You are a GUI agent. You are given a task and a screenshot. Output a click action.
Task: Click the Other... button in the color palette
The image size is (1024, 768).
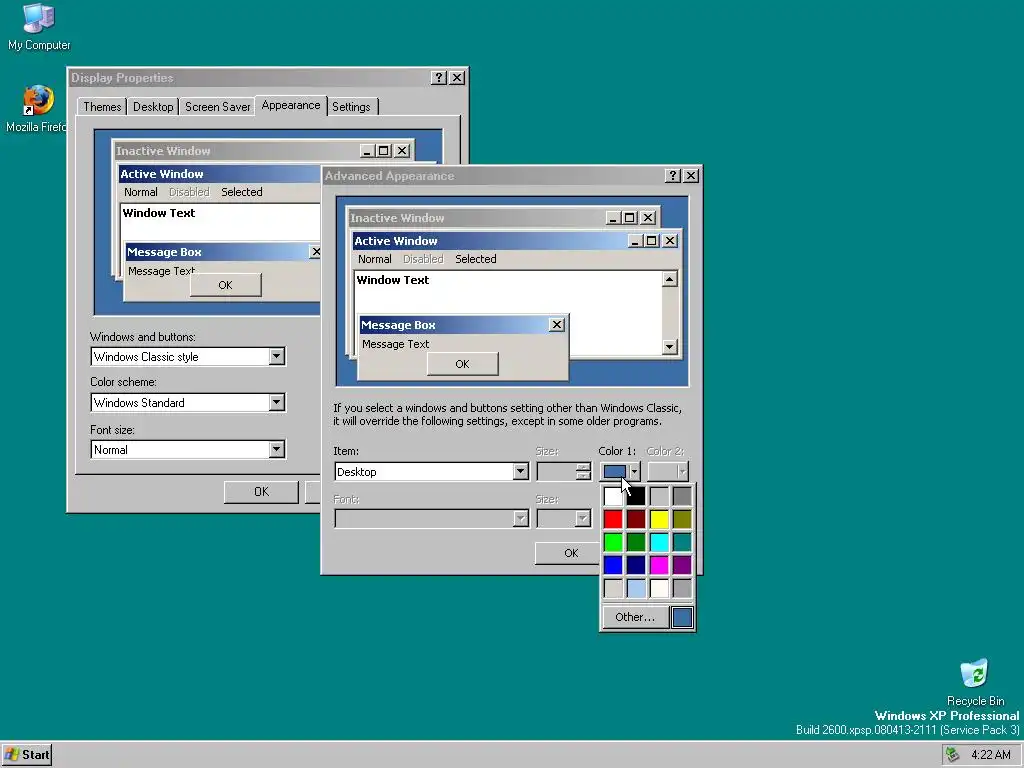[x=635, y=617]
